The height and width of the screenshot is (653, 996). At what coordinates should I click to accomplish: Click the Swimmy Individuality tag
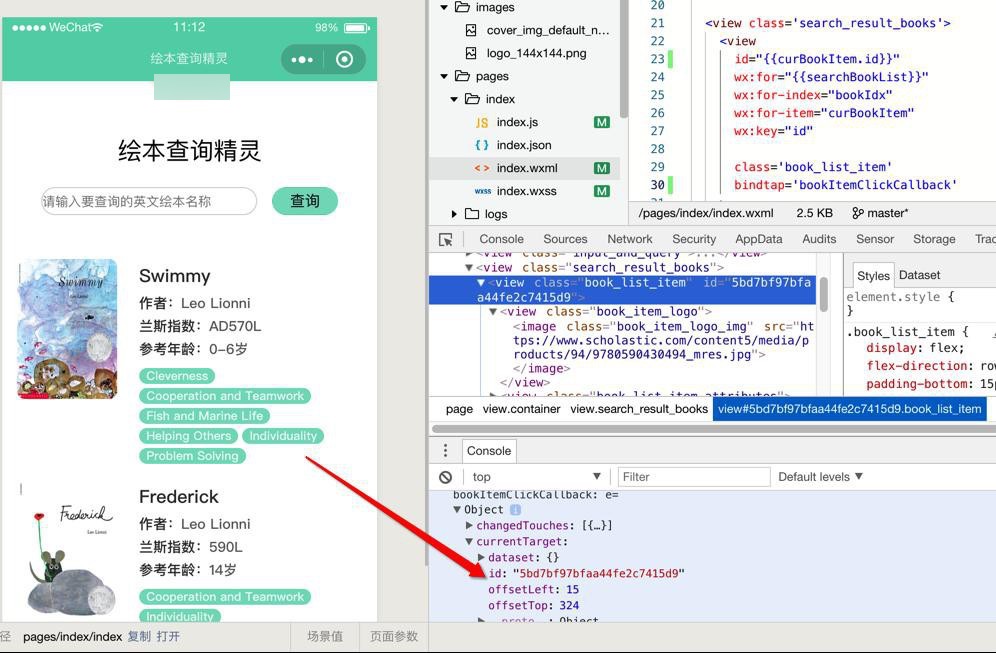pyautogui.click(x=283, y=436)
